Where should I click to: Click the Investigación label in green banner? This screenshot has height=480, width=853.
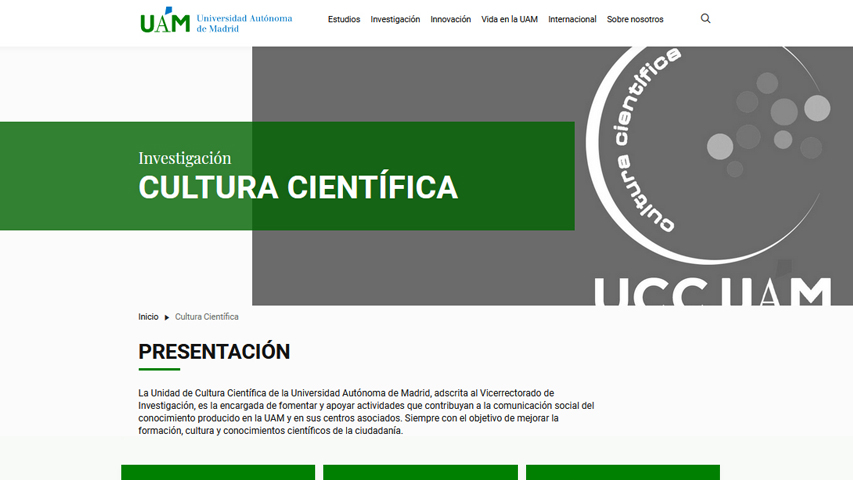pyautogui.click(x=184, y=158)
